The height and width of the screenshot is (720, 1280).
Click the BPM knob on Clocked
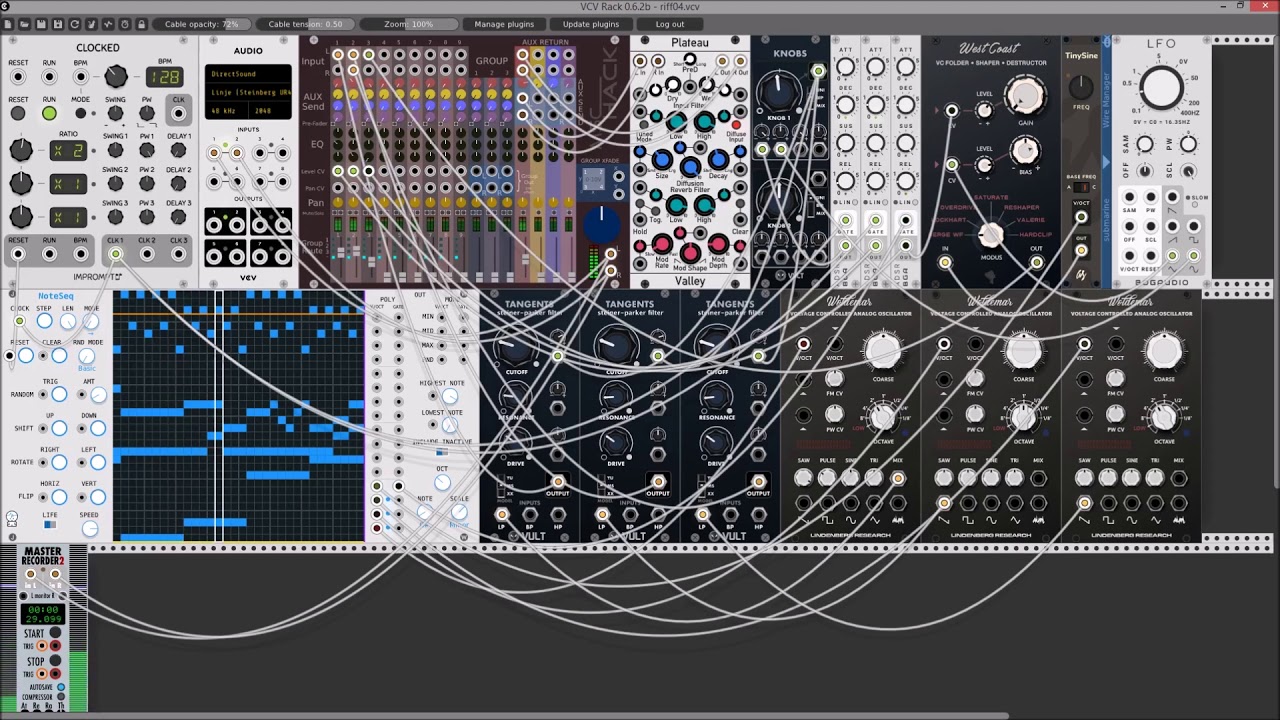click(115, 76)
